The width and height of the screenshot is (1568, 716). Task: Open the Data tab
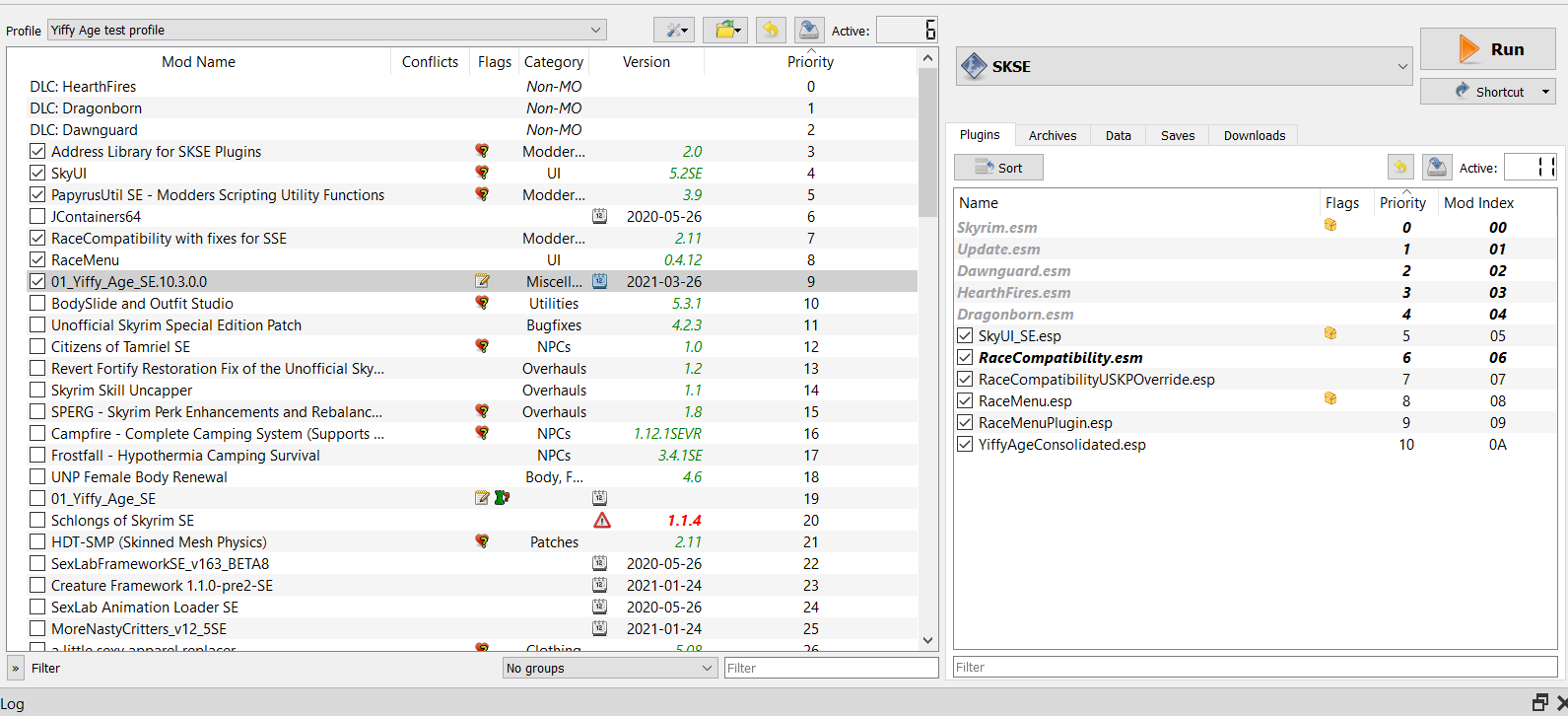pos(1119,135)
